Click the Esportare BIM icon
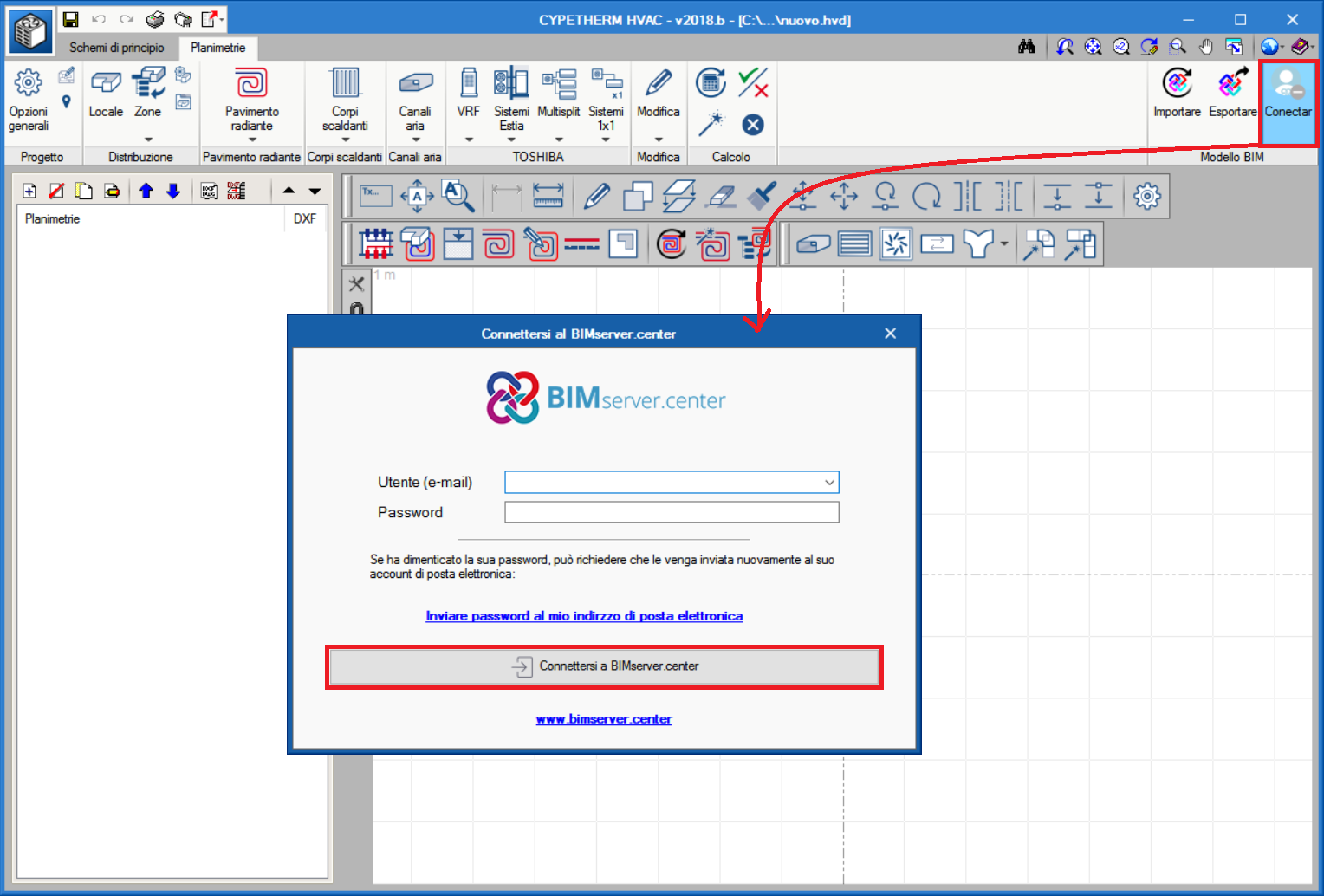Viewport: 1324px width, 896px height. tap(1233, 83)
